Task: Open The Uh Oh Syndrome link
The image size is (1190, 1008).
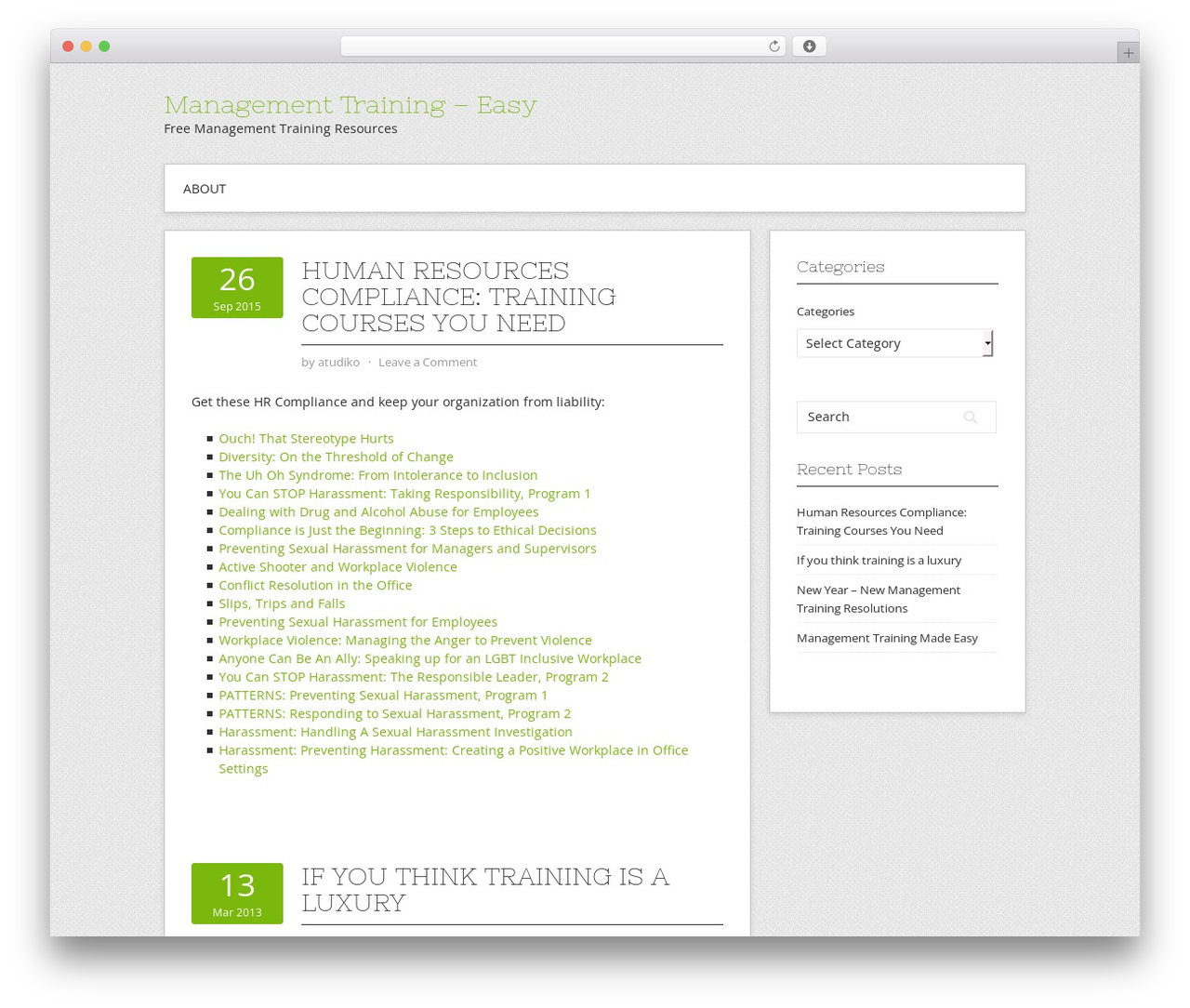Action: 377,475
